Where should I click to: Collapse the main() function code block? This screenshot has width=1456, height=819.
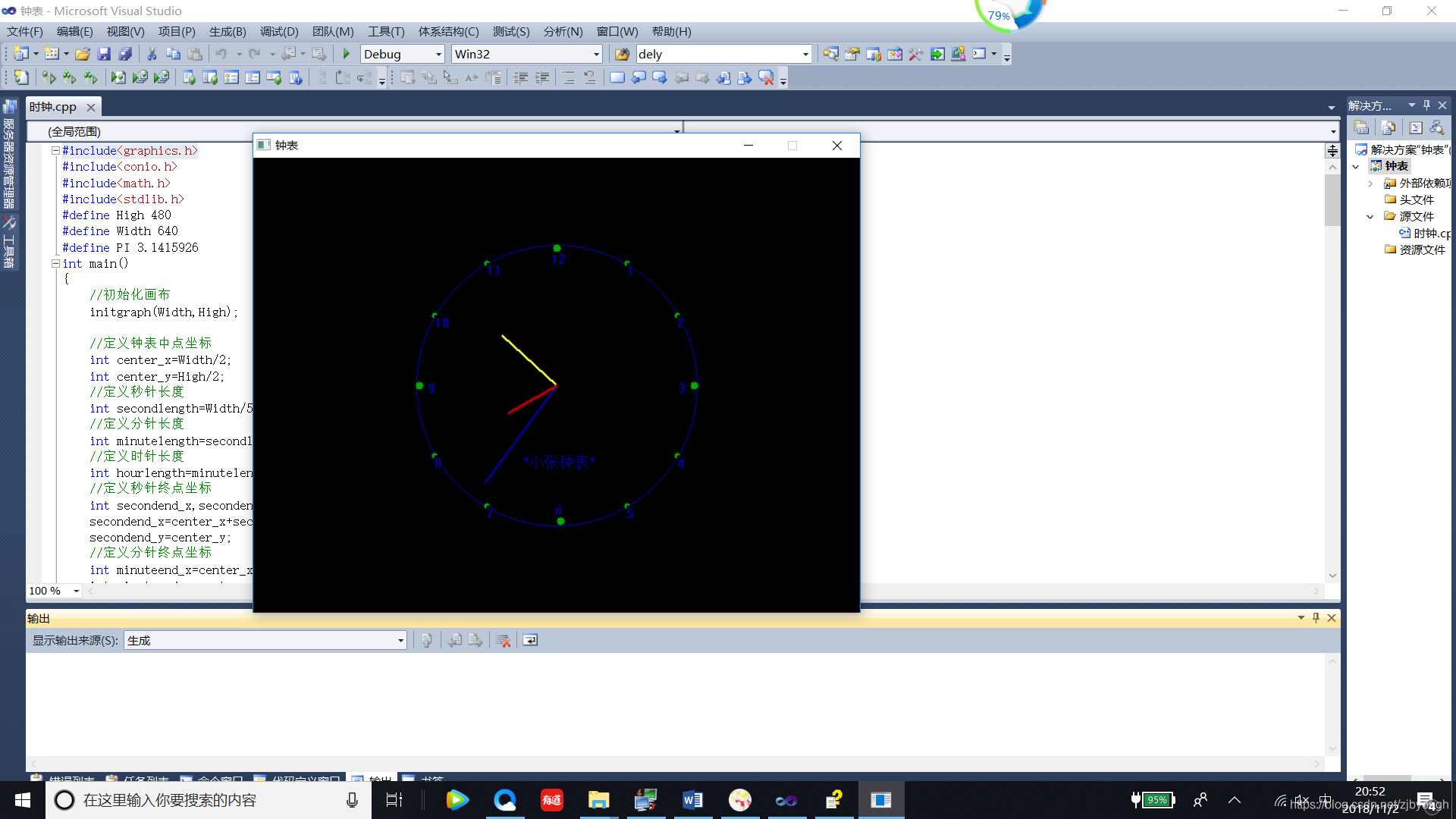coord(55,264)
